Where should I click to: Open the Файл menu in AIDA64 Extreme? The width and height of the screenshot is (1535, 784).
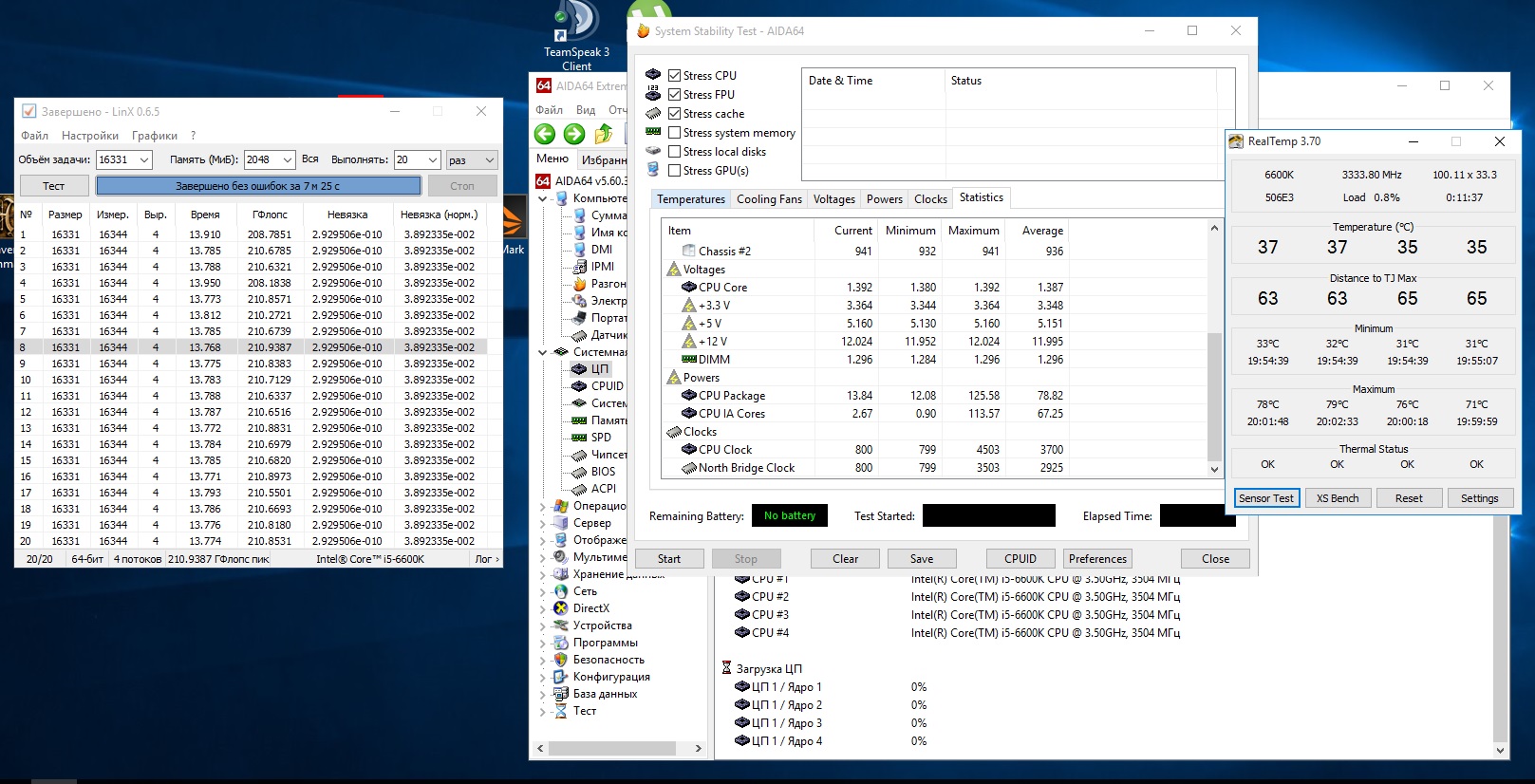point(550,110)
